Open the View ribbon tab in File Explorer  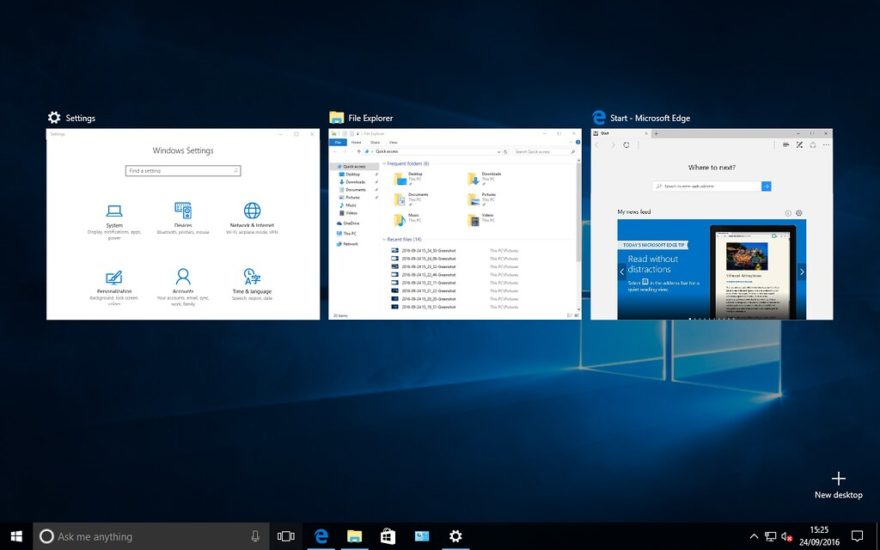[x=393, y=143]
